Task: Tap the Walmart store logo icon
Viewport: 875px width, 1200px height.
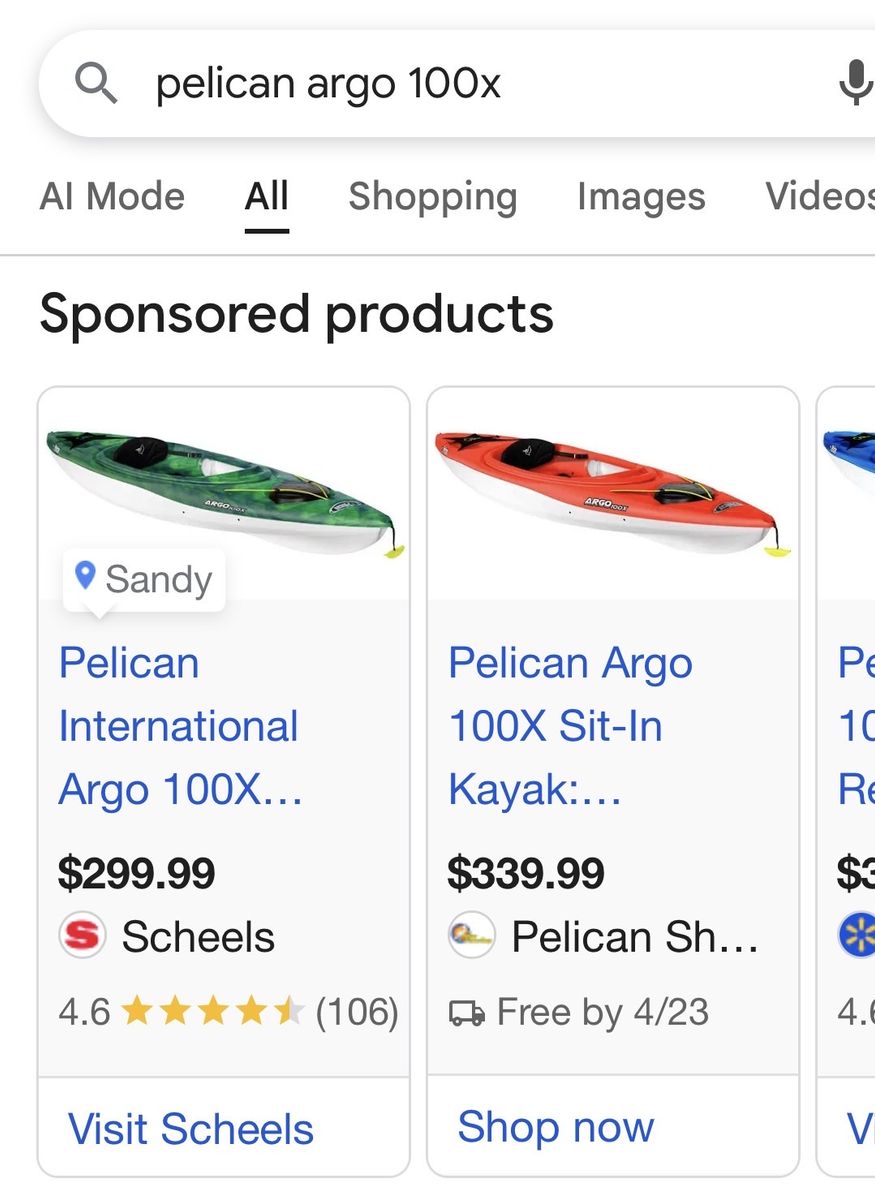Action: coord(858,936)
